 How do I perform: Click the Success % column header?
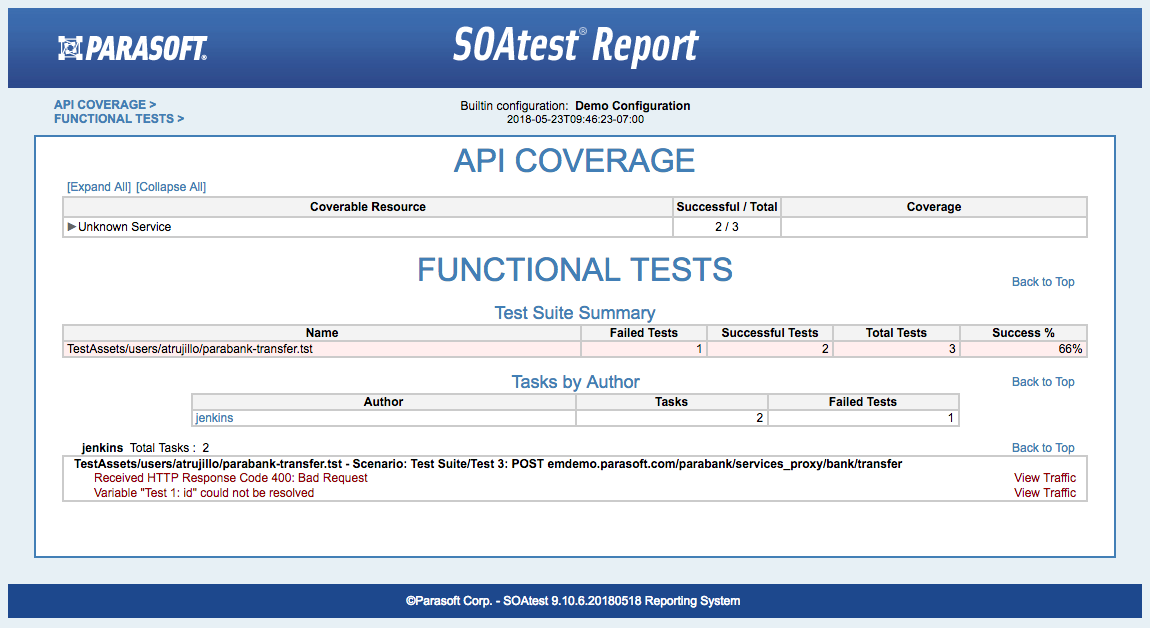(1023, 333)
